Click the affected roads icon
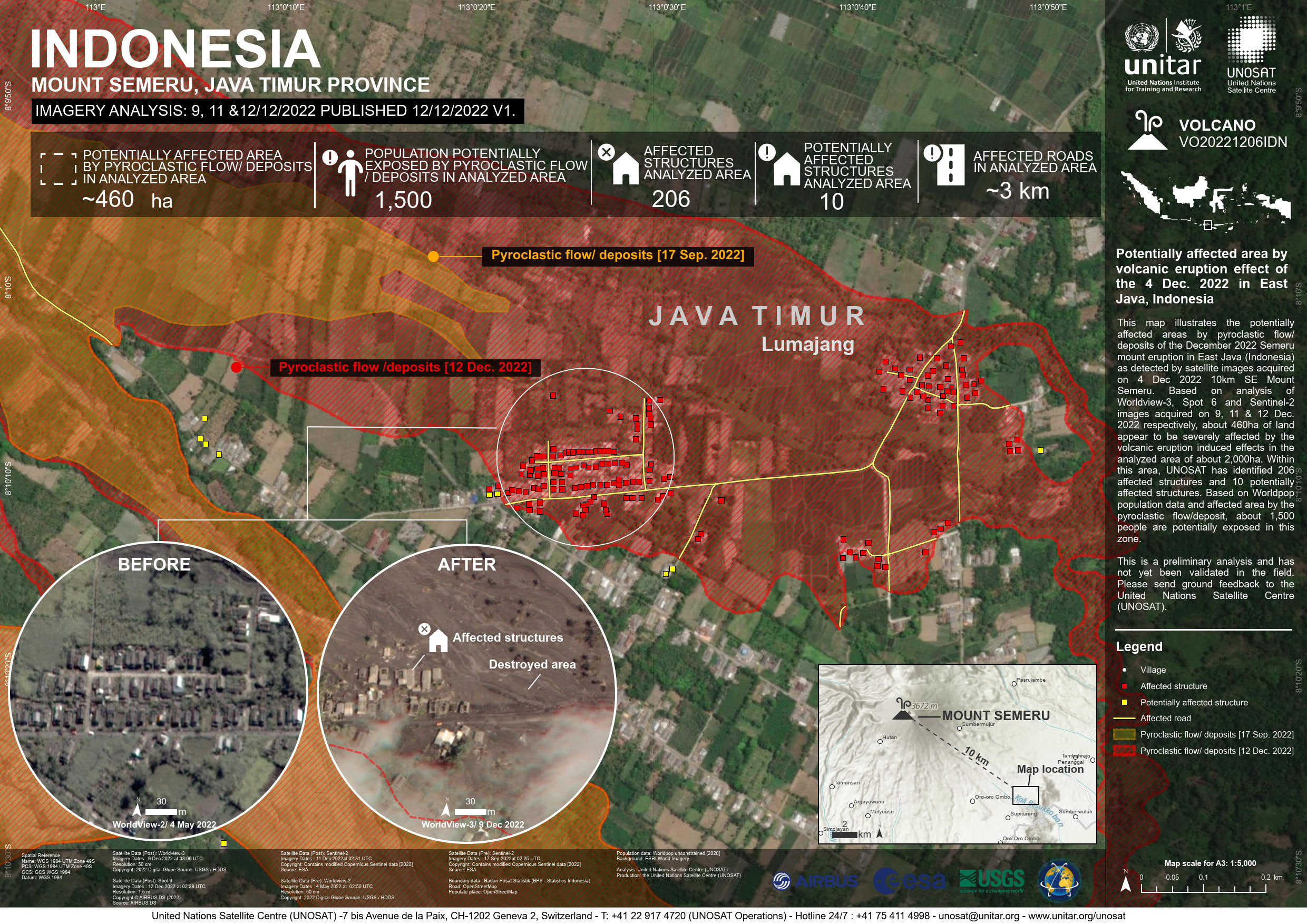 (950, 165)
